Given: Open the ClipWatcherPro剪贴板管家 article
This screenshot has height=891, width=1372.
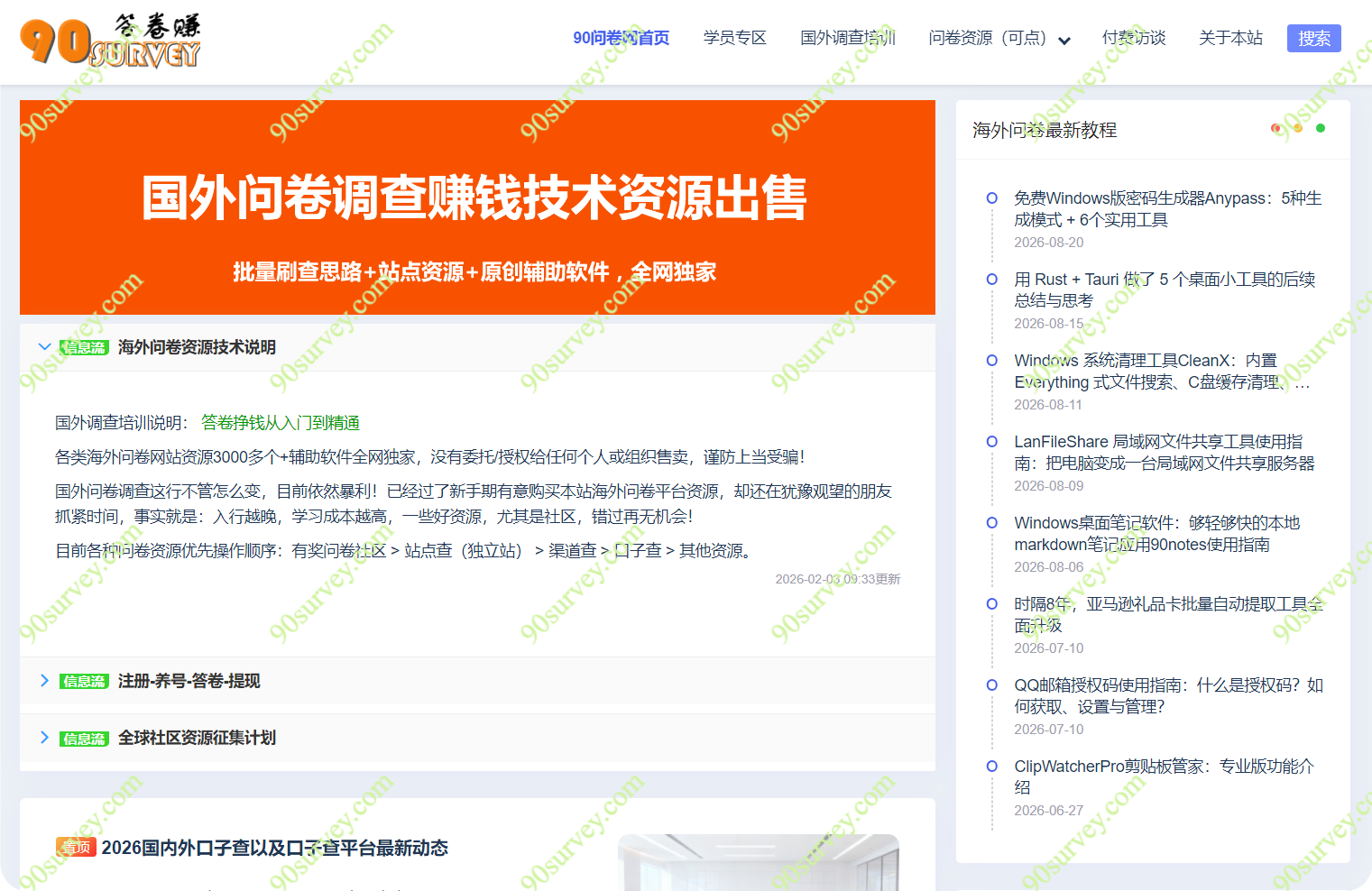Looking at the screenshot, I should 1164,777.
